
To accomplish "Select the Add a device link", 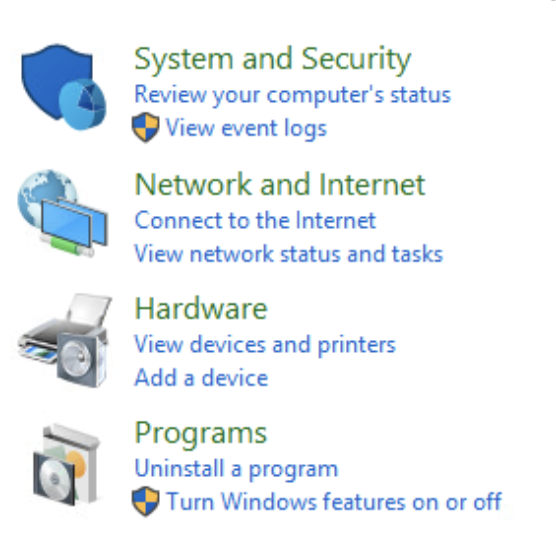I will [x=201, y=377].
